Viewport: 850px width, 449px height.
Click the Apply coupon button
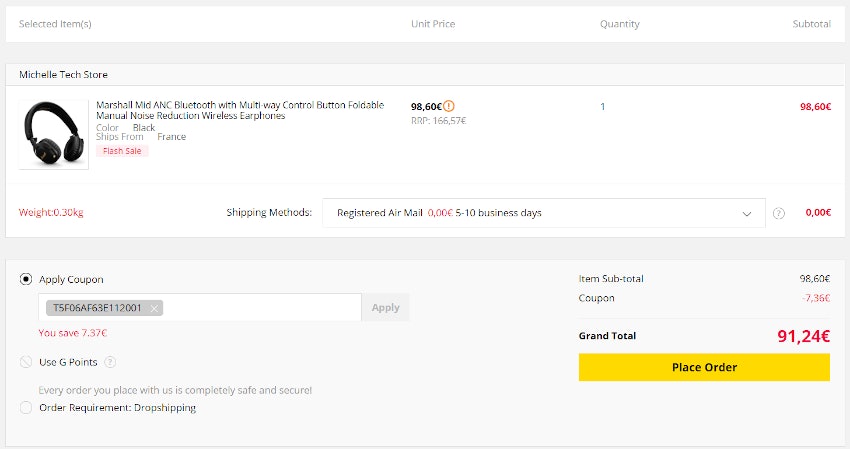tap(385, 308)
